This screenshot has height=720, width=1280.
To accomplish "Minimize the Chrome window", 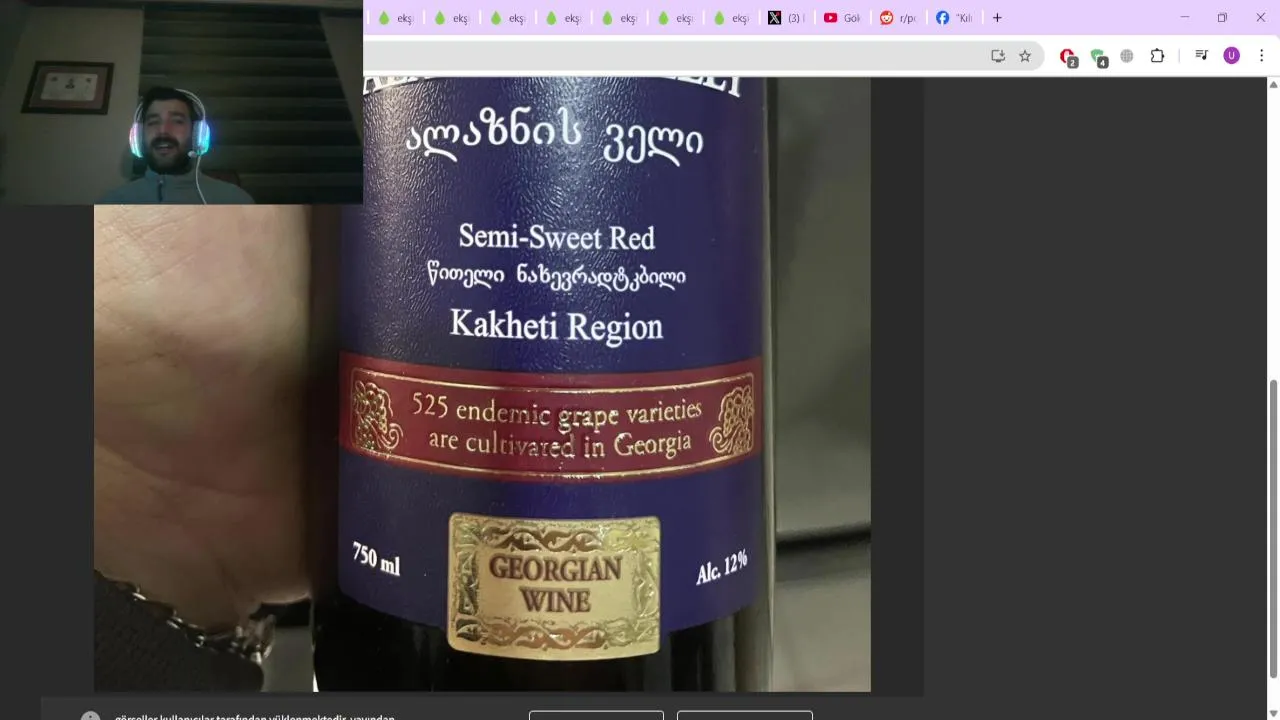I will [x=1185, y=18].
